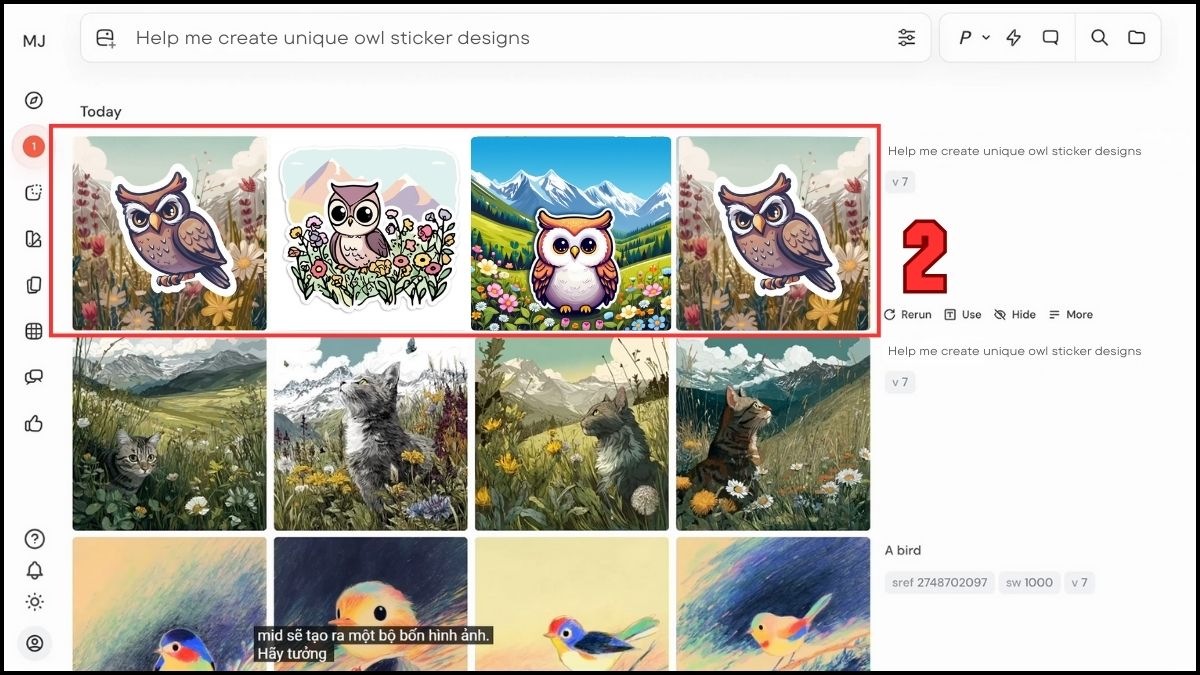Open generation settings with the sliders icon
Viewport: 1200px width, 675px height.
(x=907, y=37)
